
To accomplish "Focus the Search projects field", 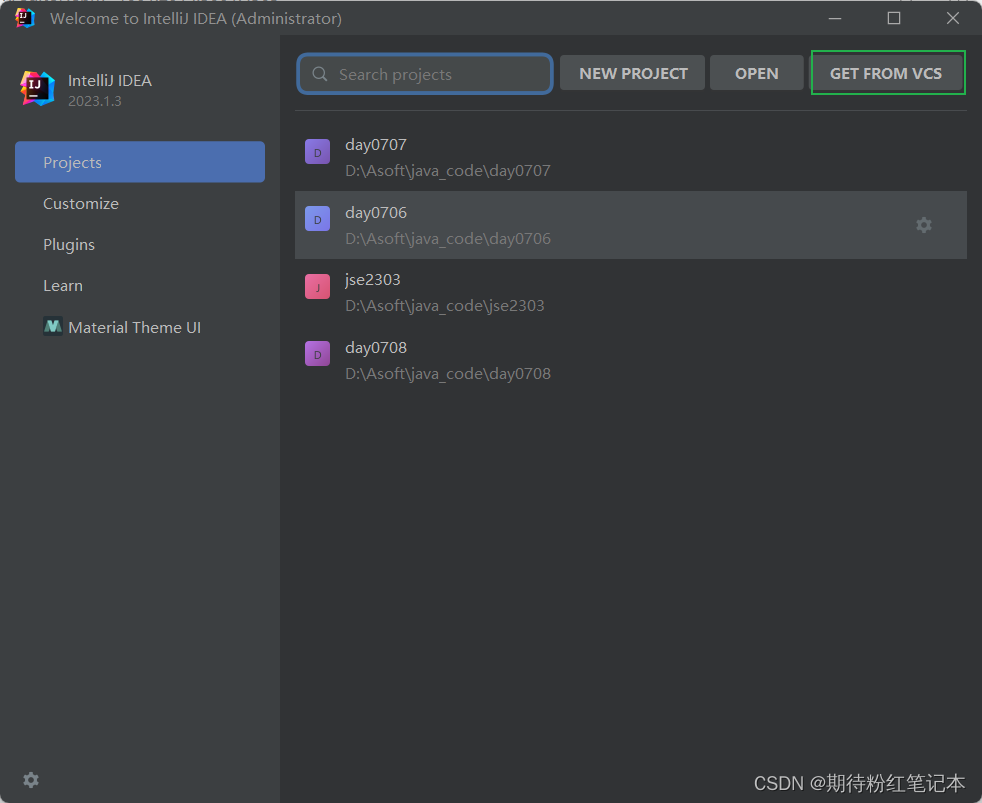I will click(x=425, y=74).
